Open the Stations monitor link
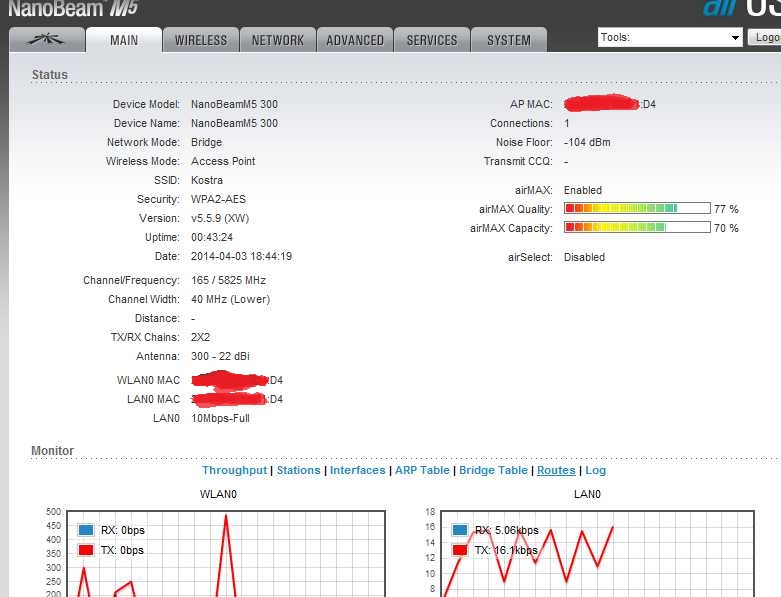 point(298,470)
